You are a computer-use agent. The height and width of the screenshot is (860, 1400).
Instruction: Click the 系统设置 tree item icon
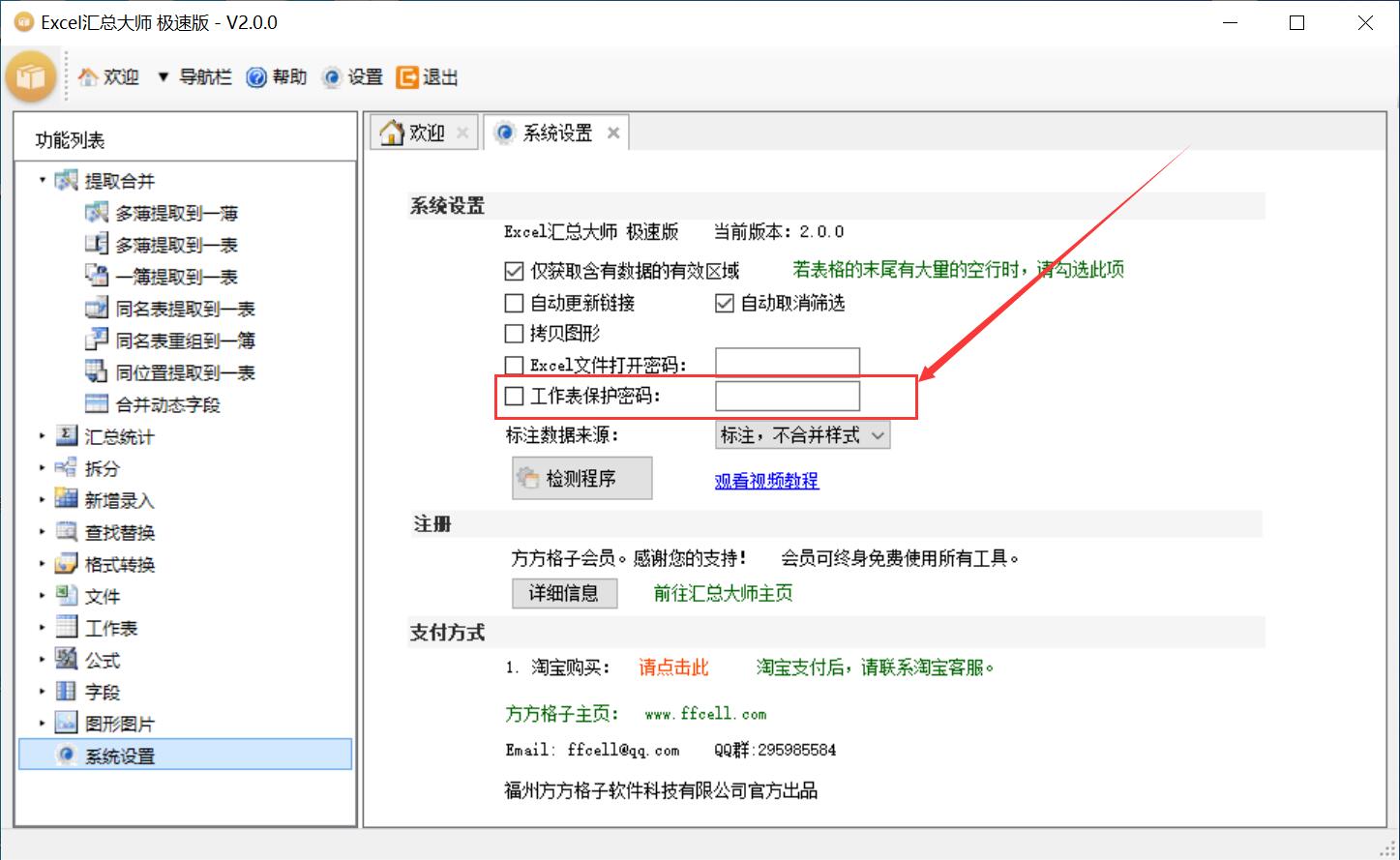(67, 755)
